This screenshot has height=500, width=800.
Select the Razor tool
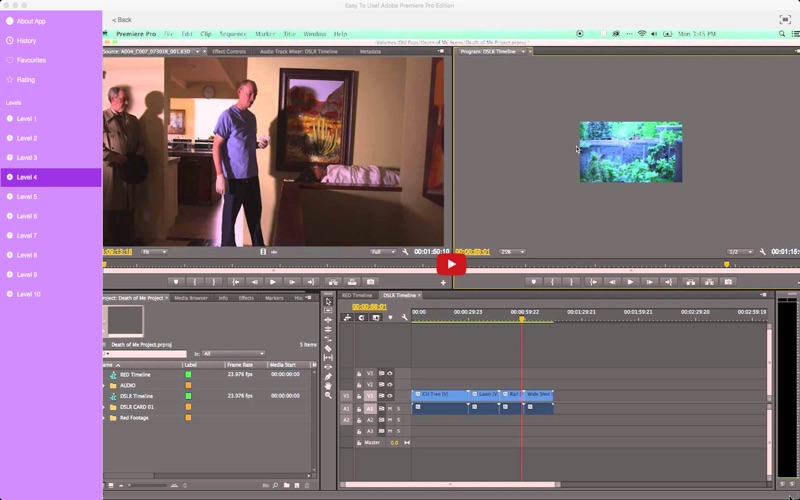coord(328,348)
